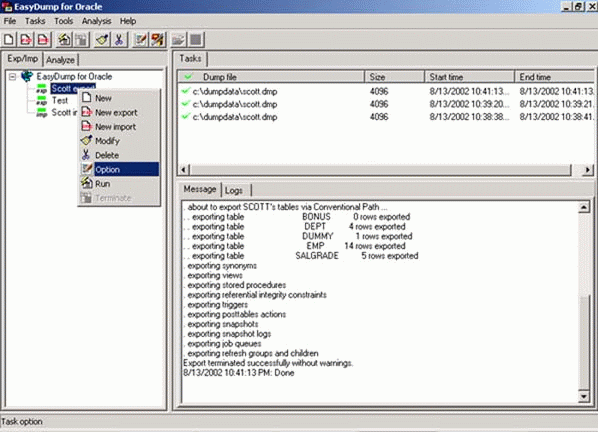
Task: Switch to the Analyze tab
Action: (x=60, y=60)
